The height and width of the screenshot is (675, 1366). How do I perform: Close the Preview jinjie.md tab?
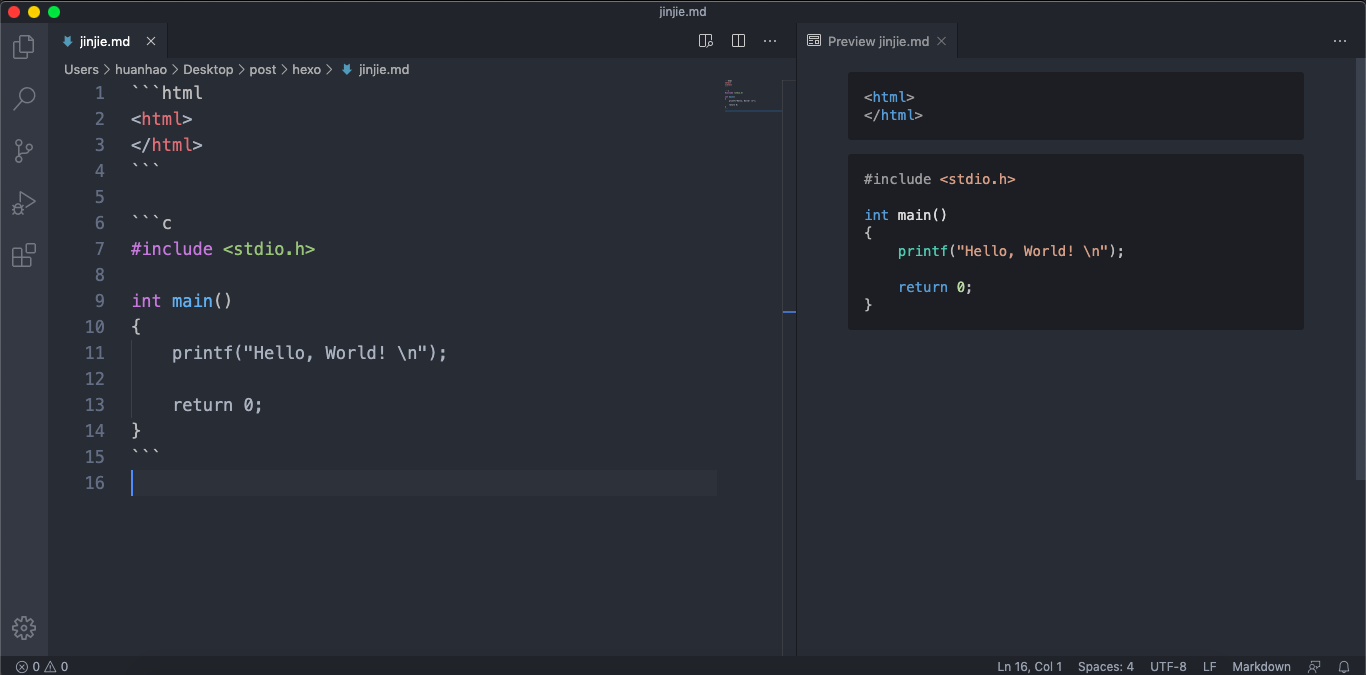click(941, 41)
